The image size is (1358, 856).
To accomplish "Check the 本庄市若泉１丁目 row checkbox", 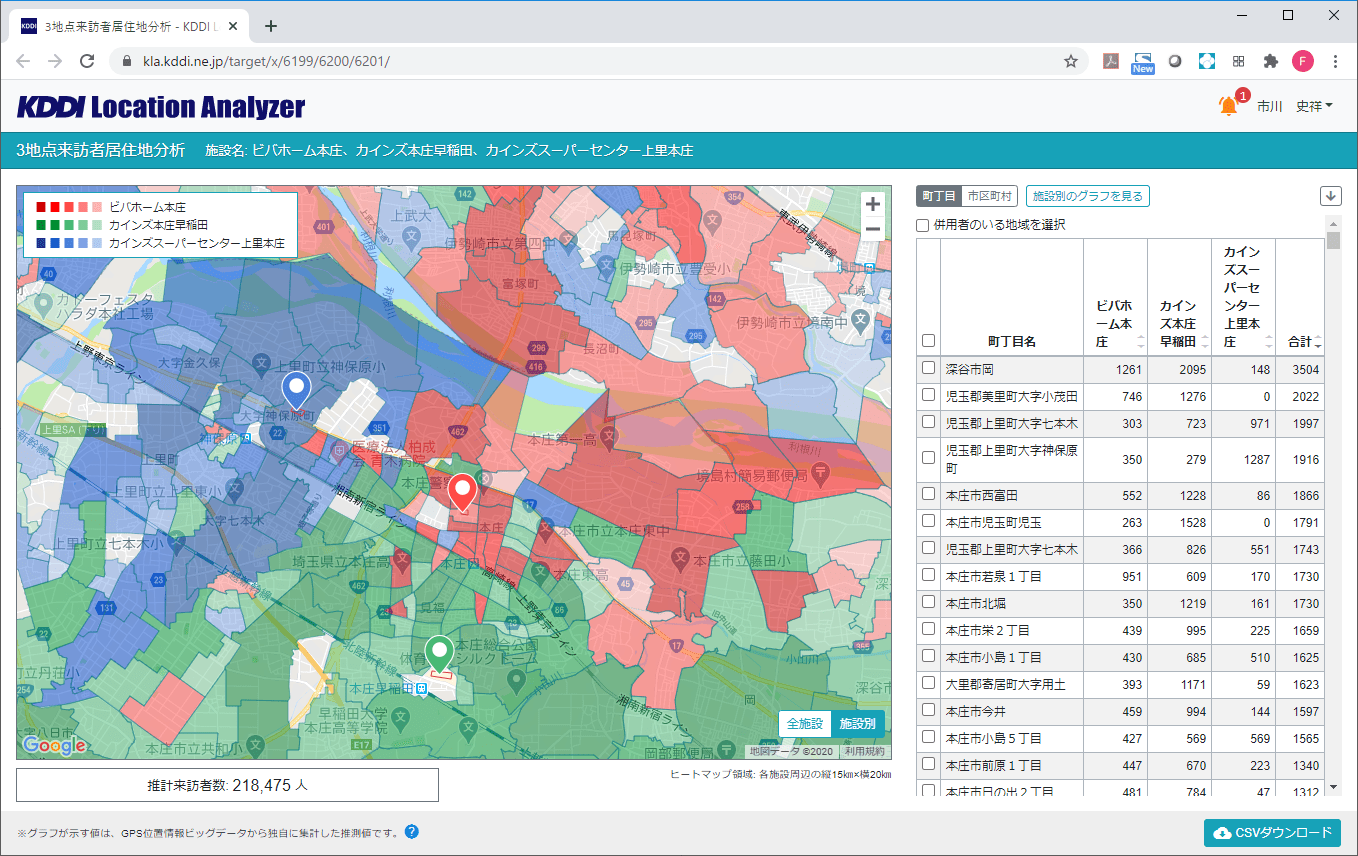I will click(x=929, y=575).
